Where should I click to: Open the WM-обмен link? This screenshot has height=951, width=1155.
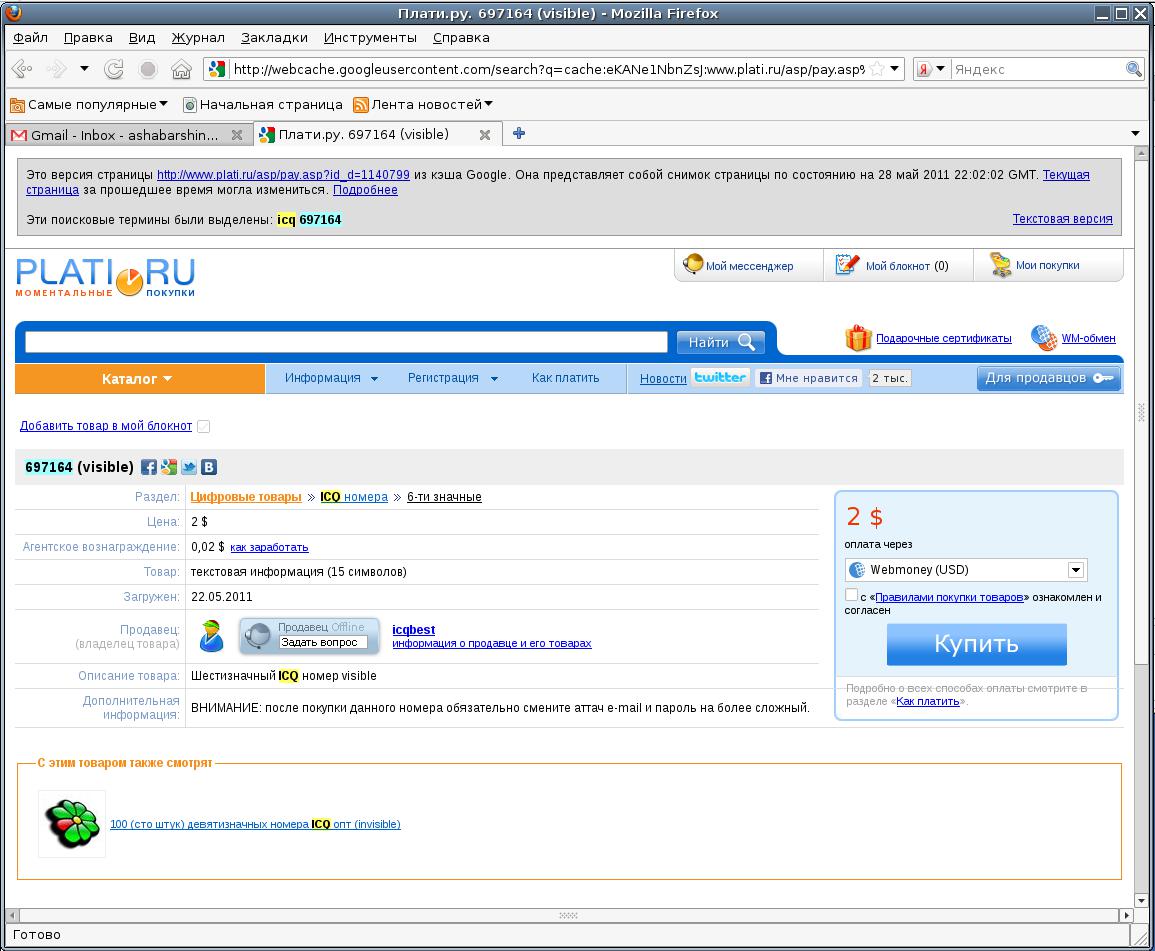click(1088, 338)
